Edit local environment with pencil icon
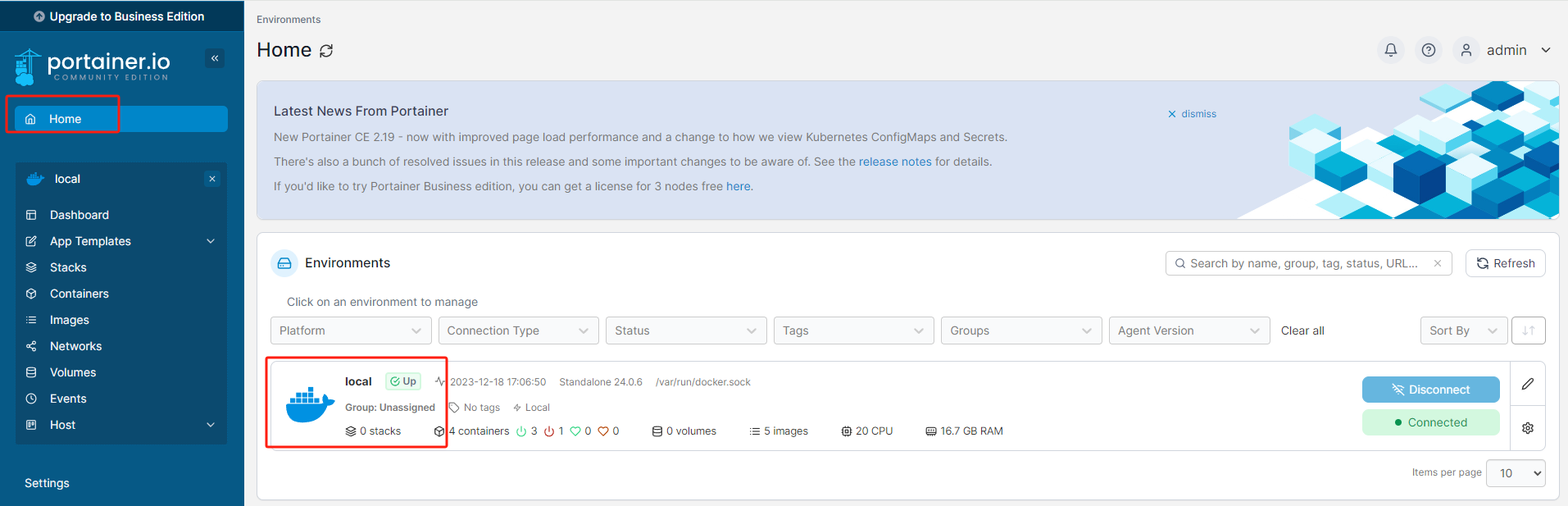 [1528, 384]
